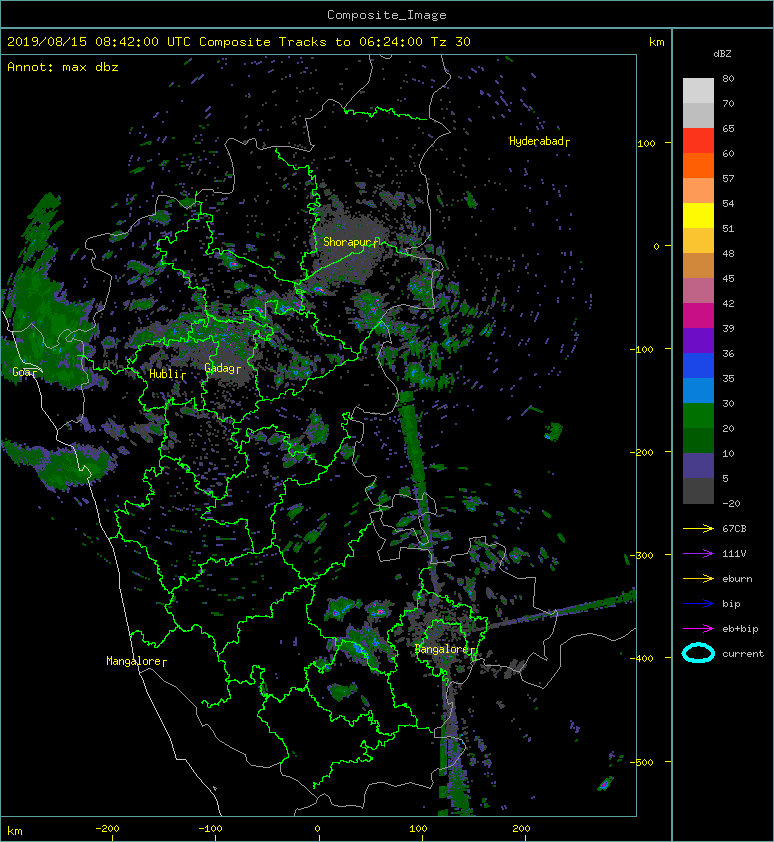Screen dimensions: 774x842
Task: Click the 48 value on dBZ scale
Action: click(728, 253)
